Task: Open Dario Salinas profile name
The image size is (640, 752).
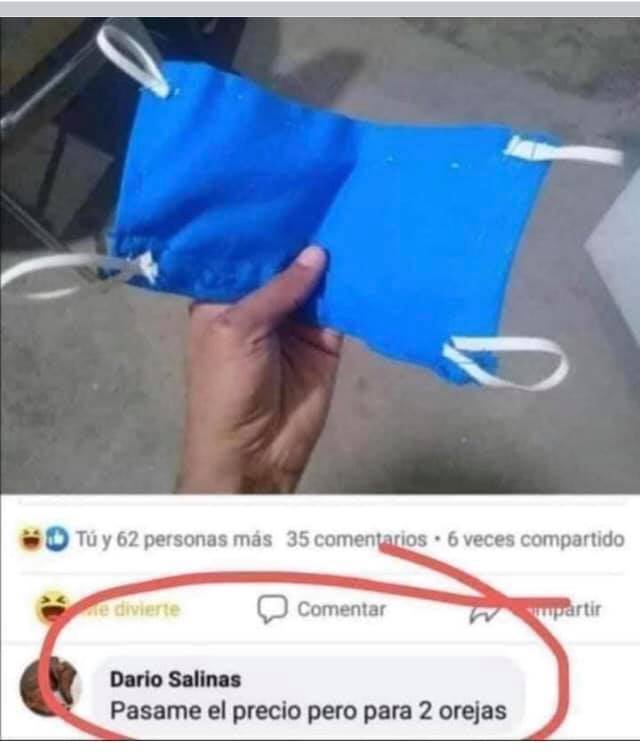Action: [x=176, y=680]
